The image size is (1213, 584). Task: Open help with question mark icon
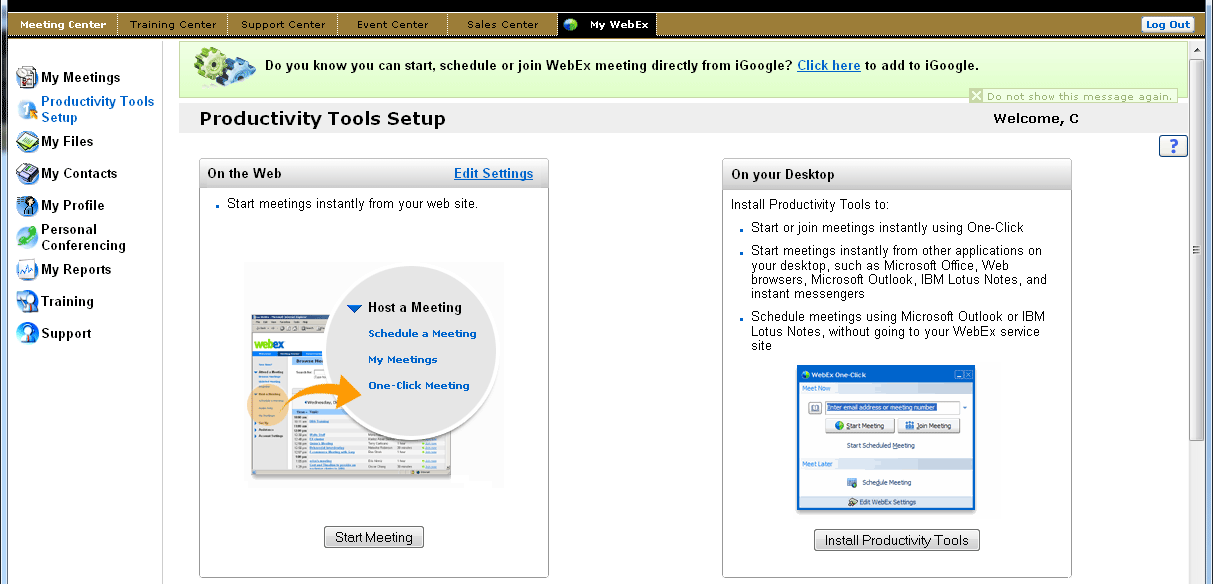tap(1173, 146)
